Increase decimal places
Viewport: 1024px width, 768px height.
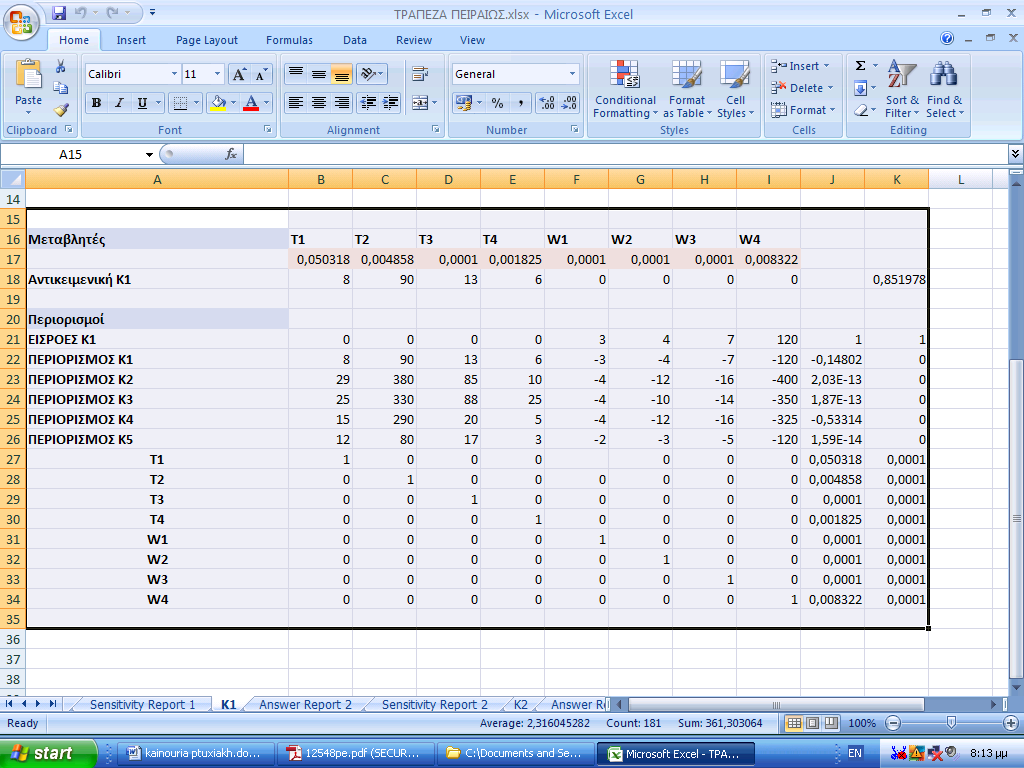click(547, 103)
